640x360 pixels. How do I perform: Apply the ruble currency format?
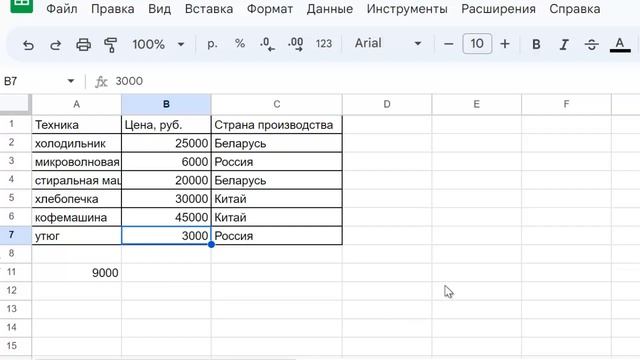tap(212, 44)
